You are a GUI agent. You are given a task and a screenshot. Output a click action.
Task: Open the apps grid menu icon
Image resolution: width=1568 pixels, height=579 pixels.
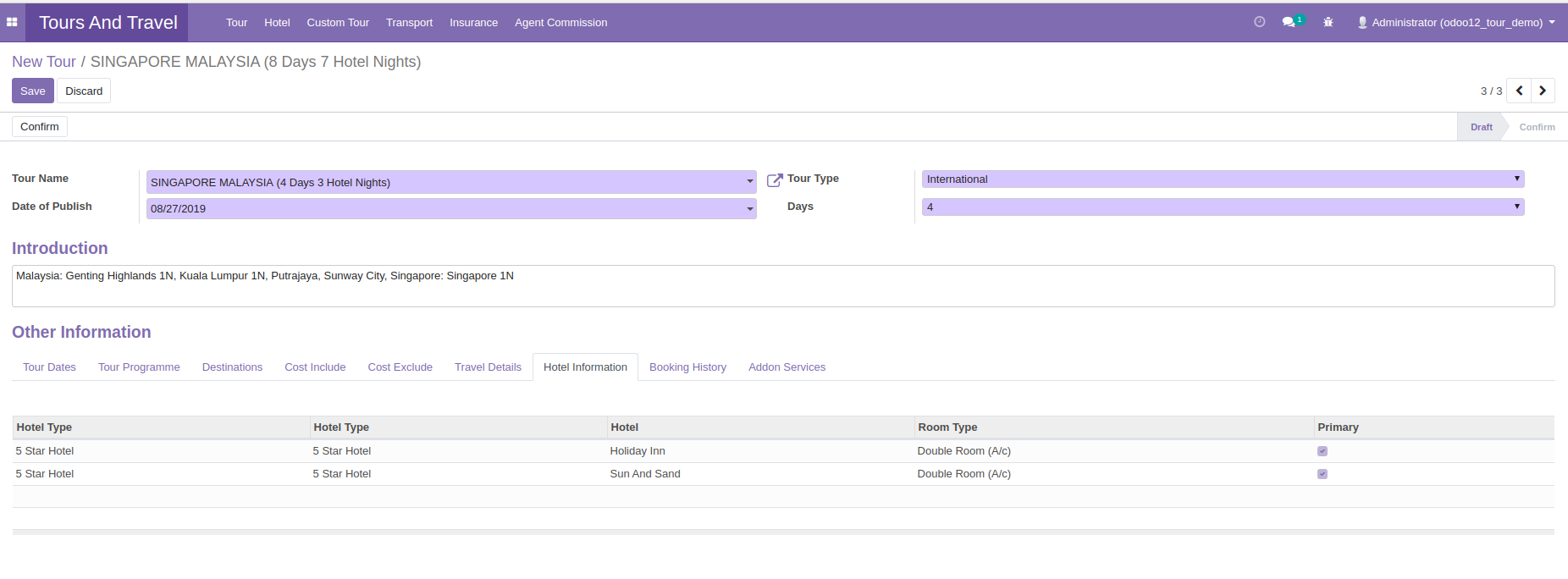pos(12,23)
